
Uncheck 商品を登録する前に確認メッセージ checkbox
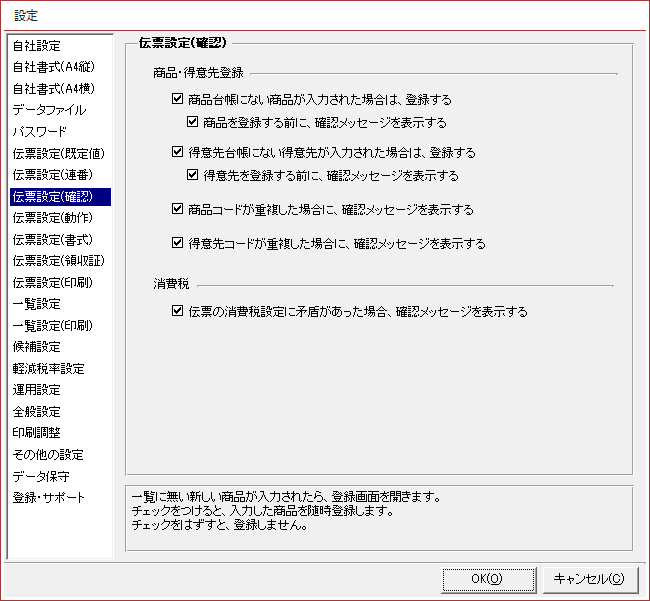pos(194,122)
